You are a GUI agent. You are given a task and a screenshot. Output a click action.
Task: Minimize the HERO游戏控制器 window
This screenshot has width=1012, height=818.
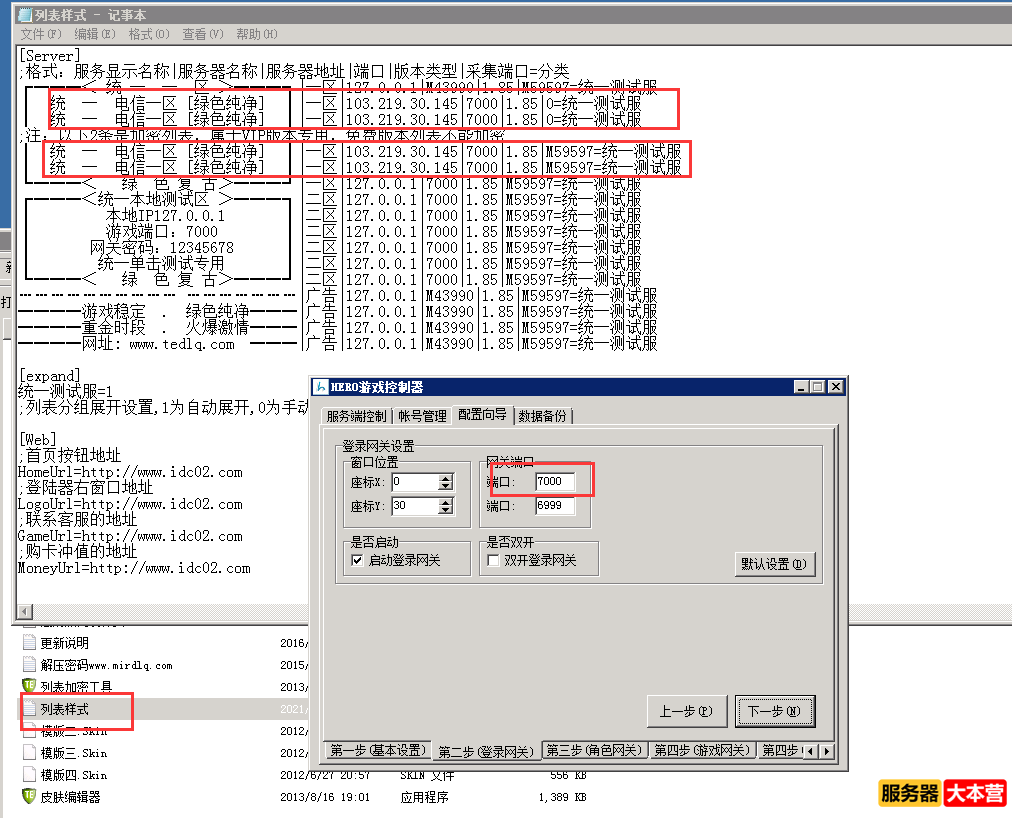[802, 387]
